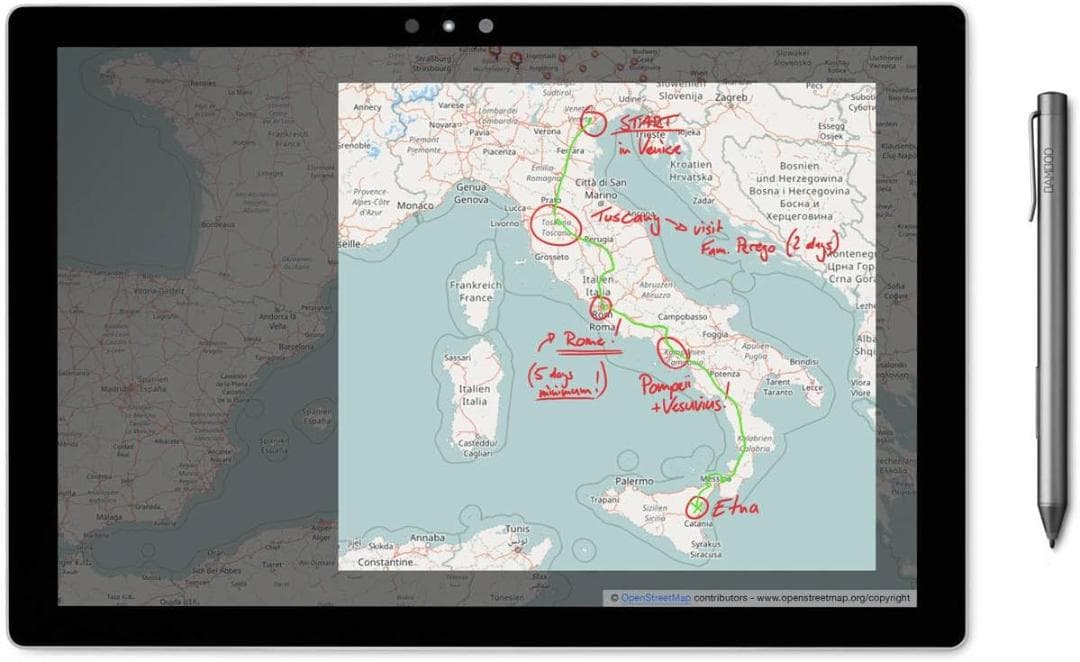
Task: Click the red circle over Campania
Action: [x=673, y=352]
